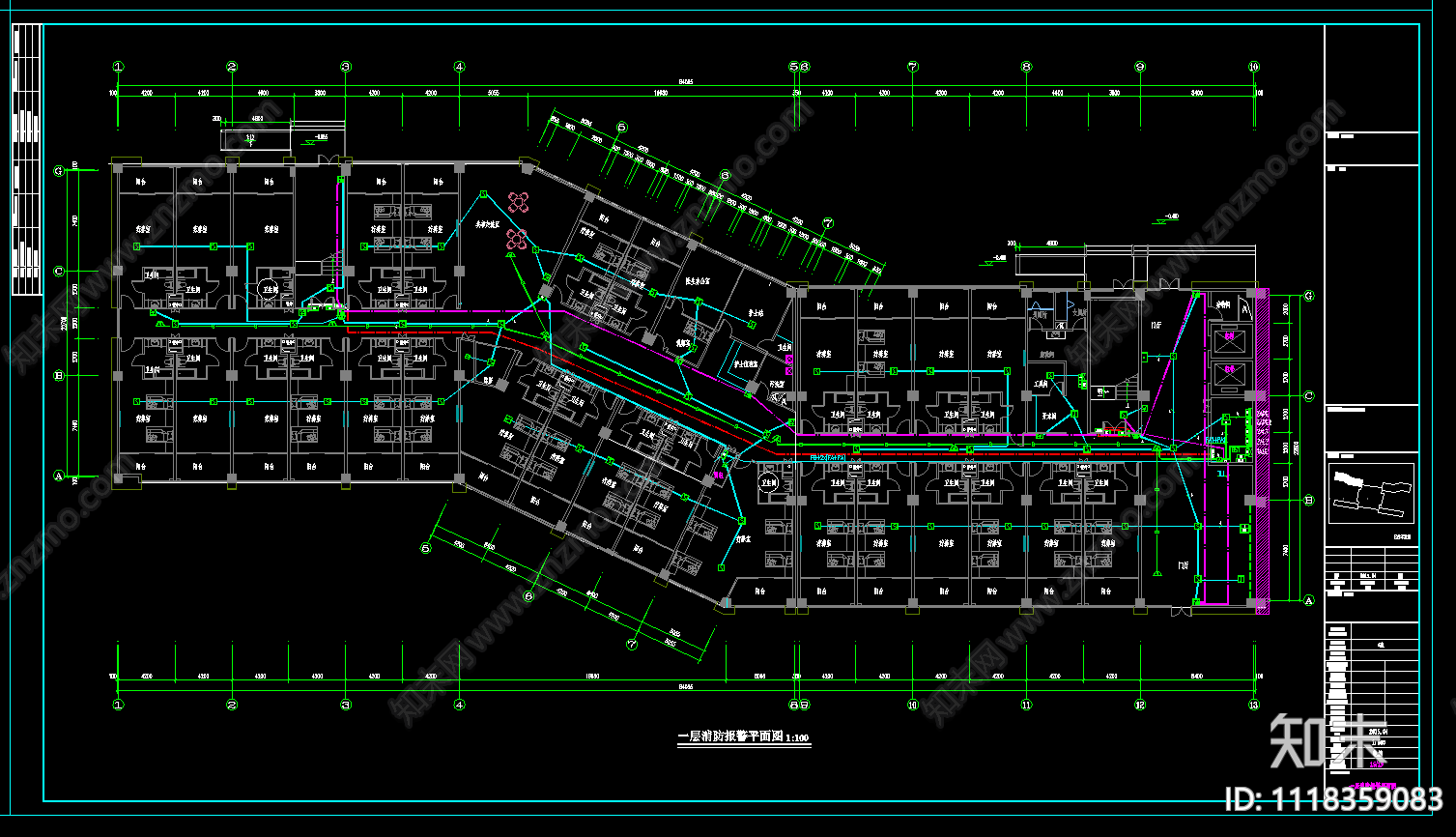Click the revision table in the left border
The width and height of the screenshot is (1456, 837).
point(27,159)
